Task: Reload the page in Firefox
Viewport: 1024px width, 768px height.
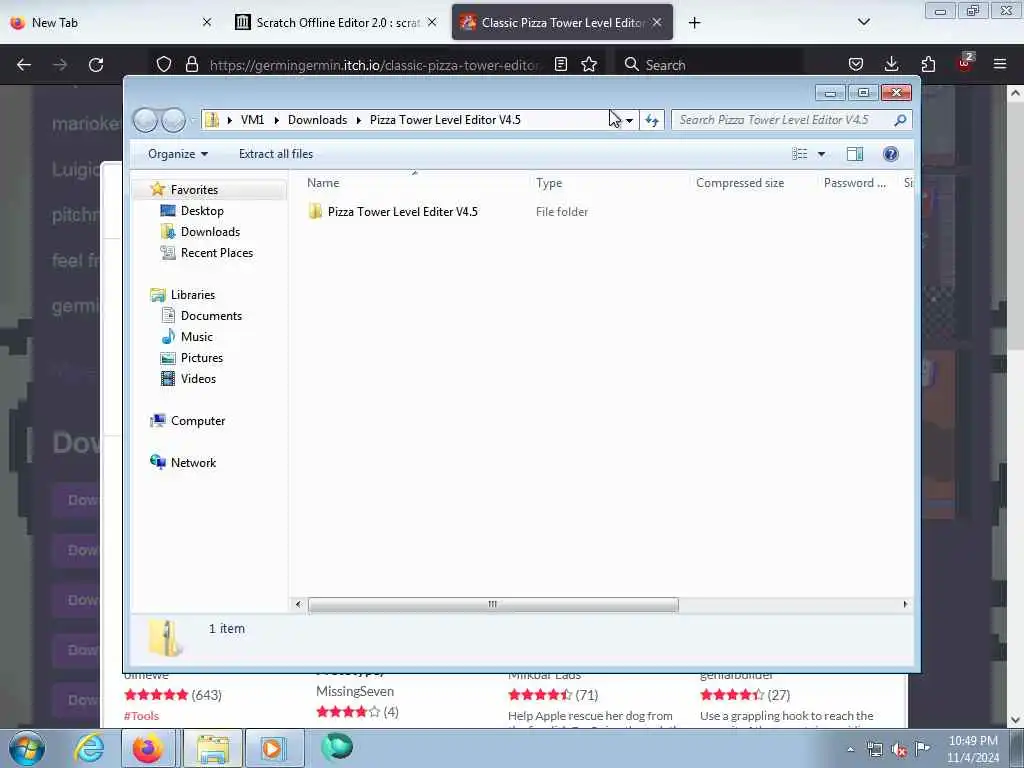Action: point(96,65)
